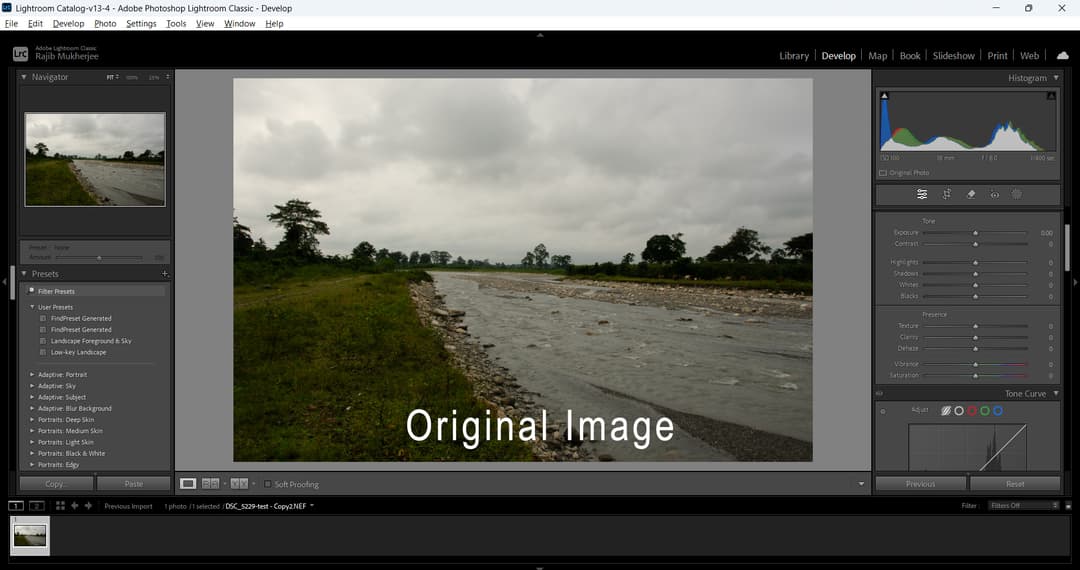Screen dimensions: 1080x570
Task: Select the red channel curve circle
Action: [972, 411]
